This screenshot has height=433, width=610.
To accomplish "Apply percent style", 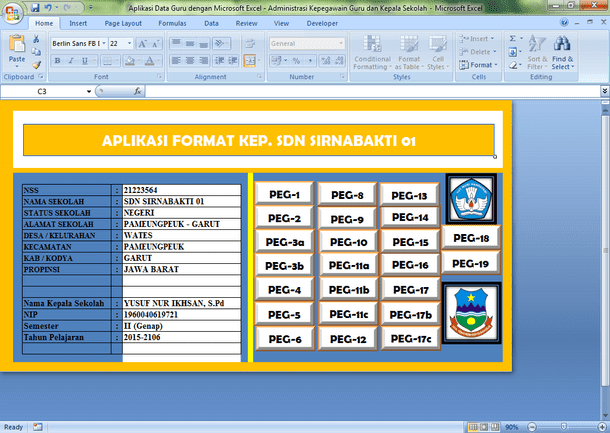I will point(296,61).
